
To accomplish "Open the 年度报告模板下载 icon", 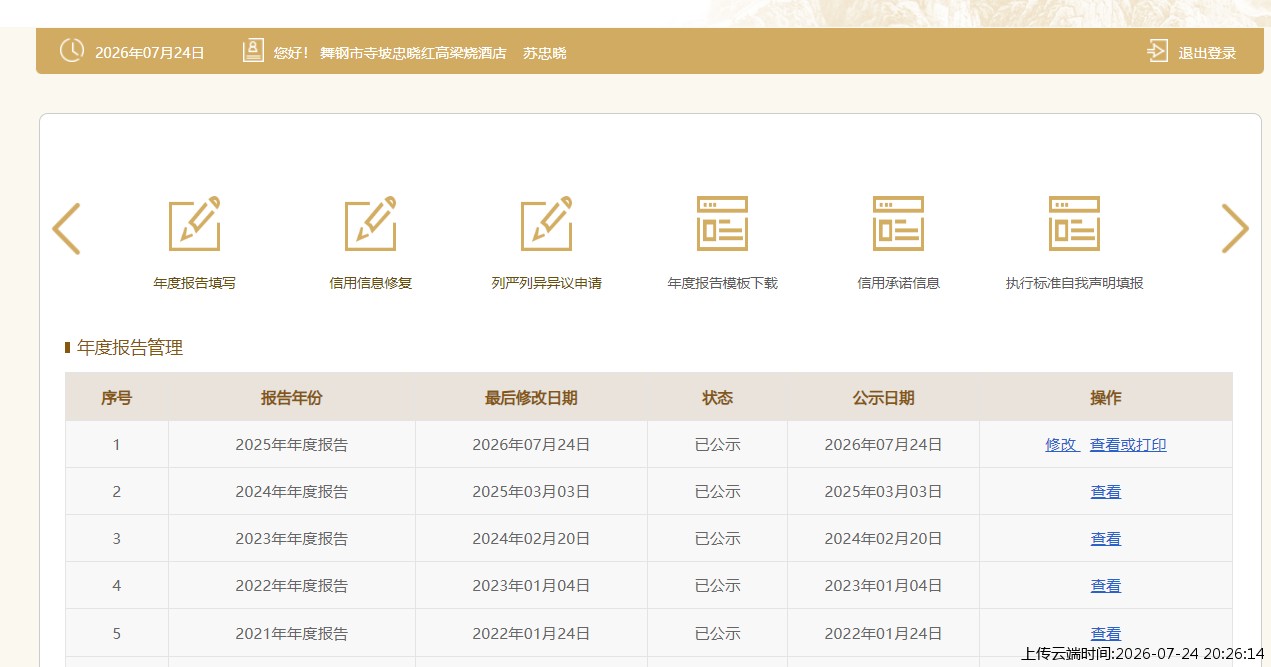I will (x=722, y=224).
